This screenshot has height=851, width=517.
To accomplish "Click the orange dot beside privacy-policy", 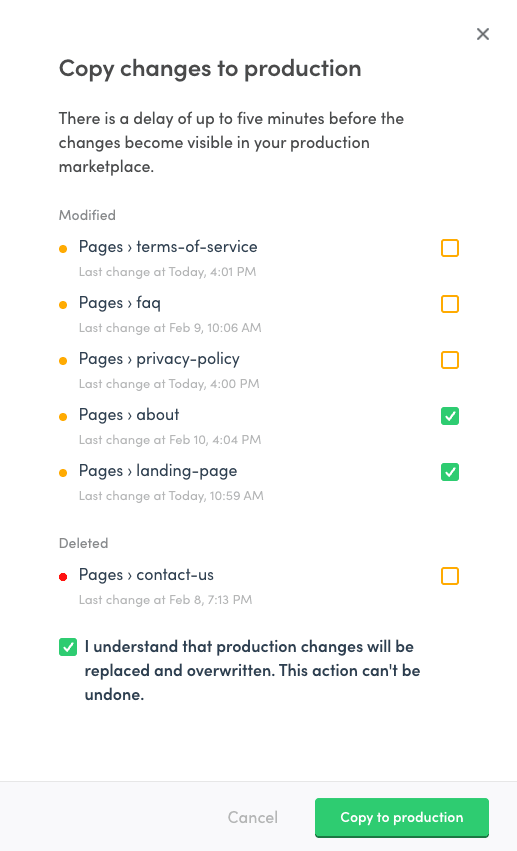I will click(x=63, y=360).
